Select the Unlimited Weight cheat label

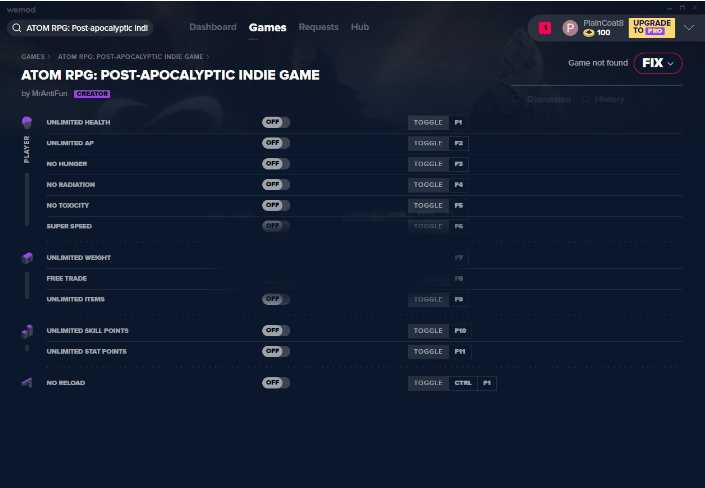[x=79, y=258]
